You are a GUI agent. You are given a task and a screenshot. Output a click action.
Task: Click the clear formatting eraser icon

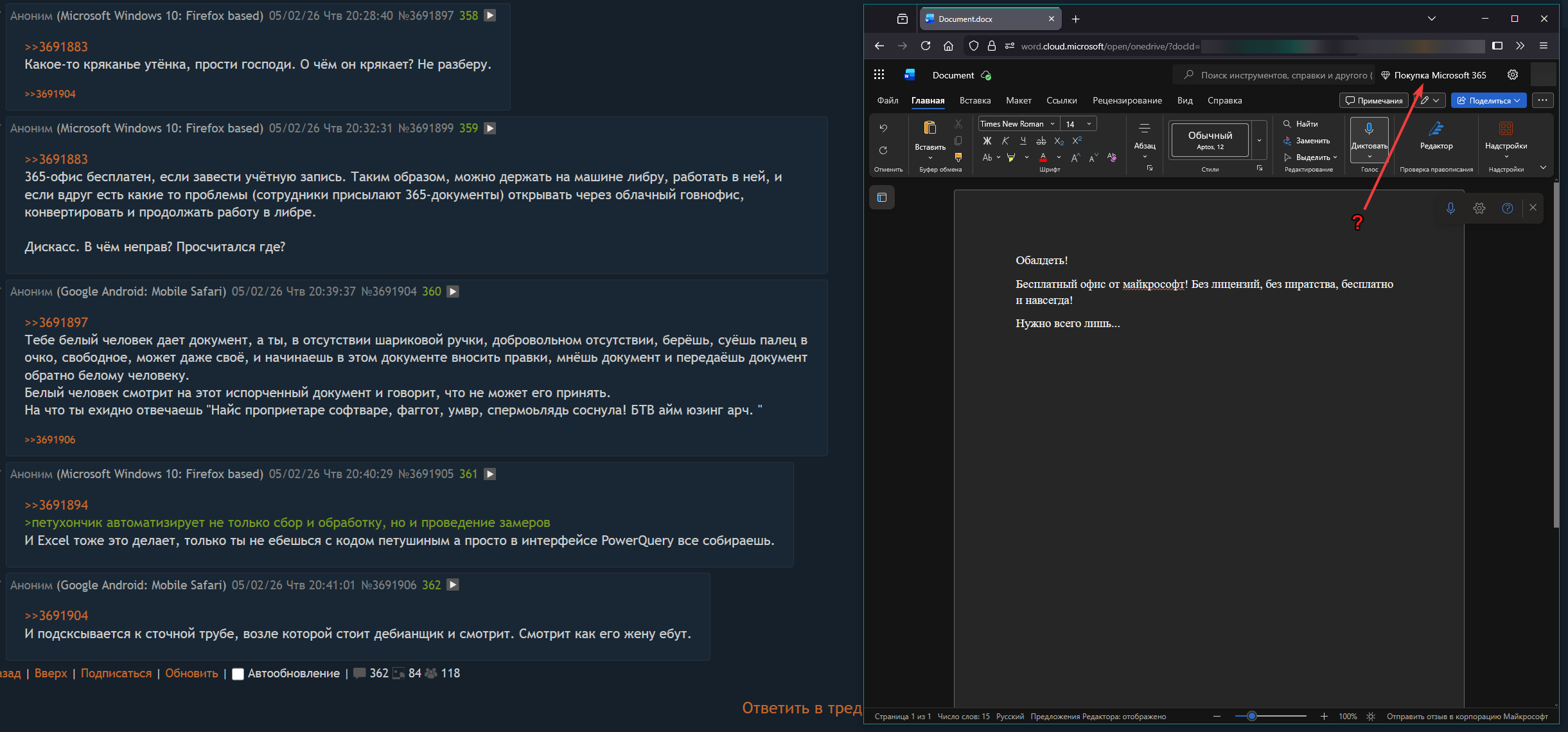pyautogui.click(x=1112, y=157)
